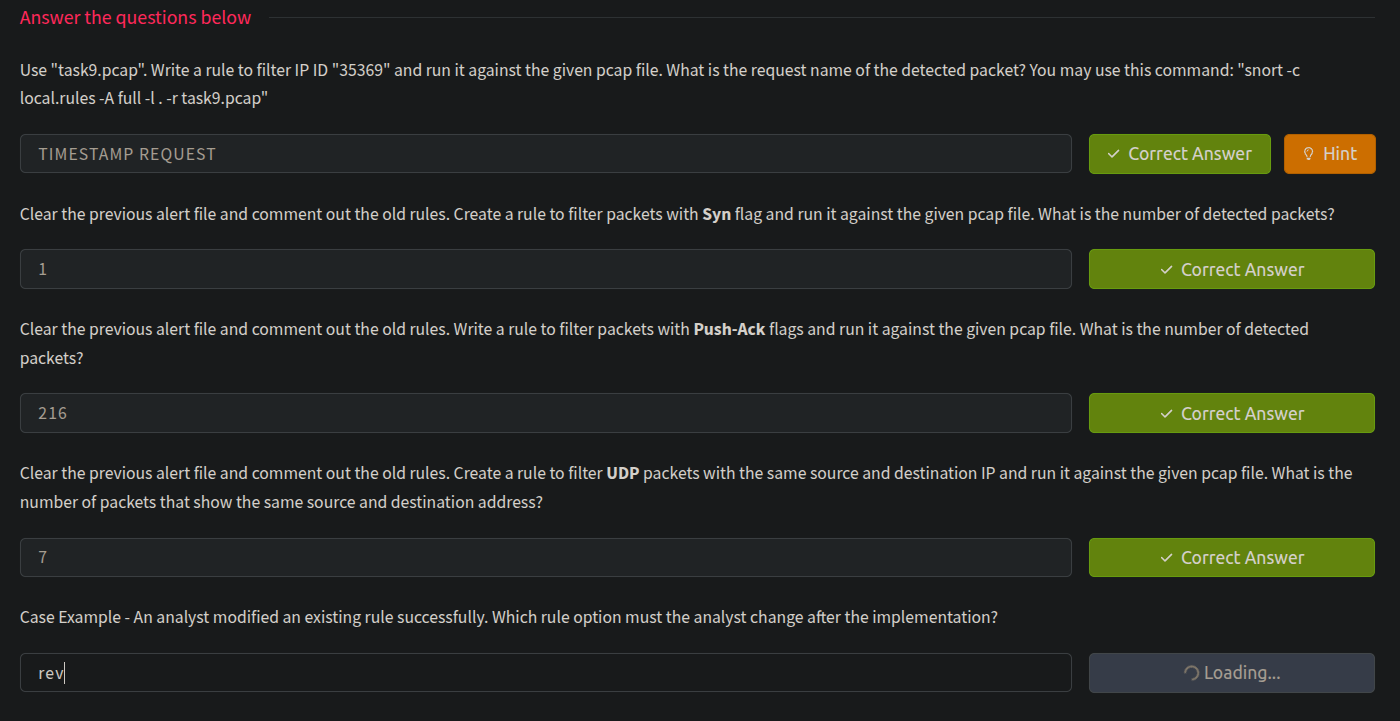Click the checkmark icon for the UDP answer
This screenshot has height=721, width=1400.
click(1167, 558)
